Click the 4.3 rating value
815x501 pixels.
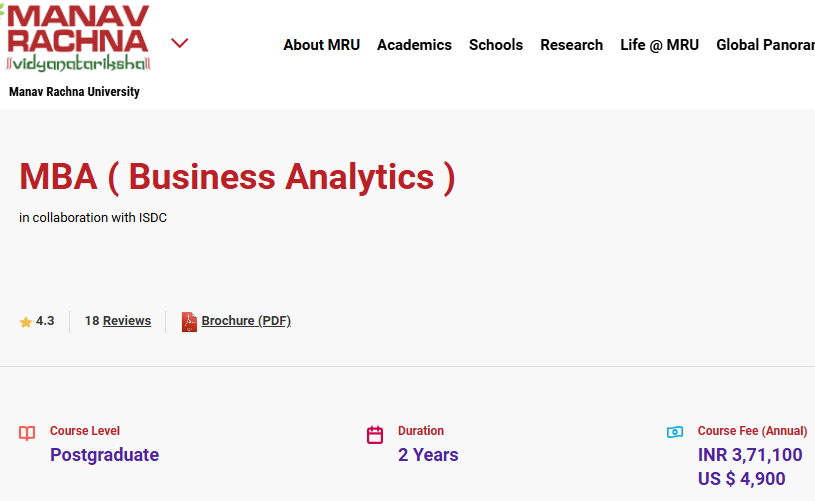pos(45,321)
